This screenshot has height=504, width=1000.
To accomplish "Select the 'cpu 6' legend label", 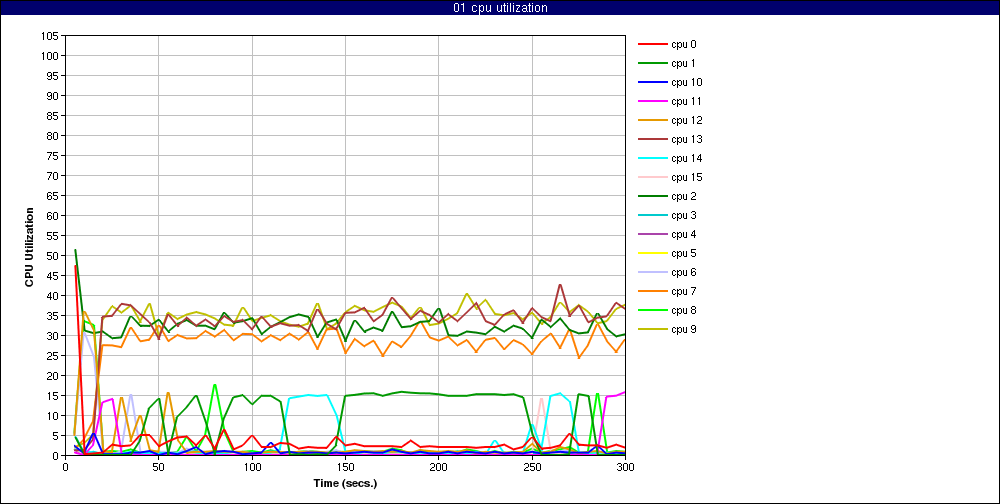I will click(x=684, y=273).
